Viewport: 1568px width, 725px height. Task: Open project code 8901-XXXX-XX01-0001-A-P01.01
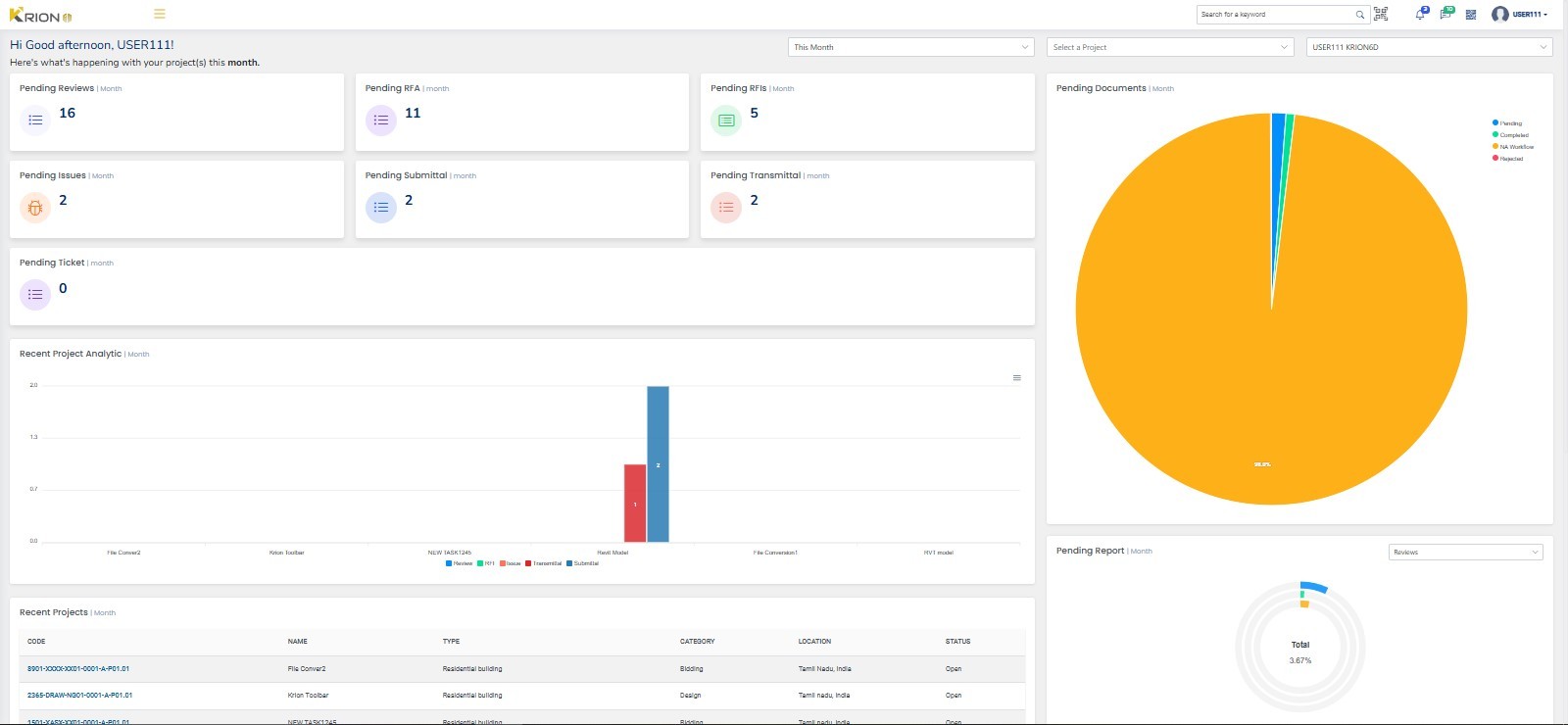coord(78,669)
